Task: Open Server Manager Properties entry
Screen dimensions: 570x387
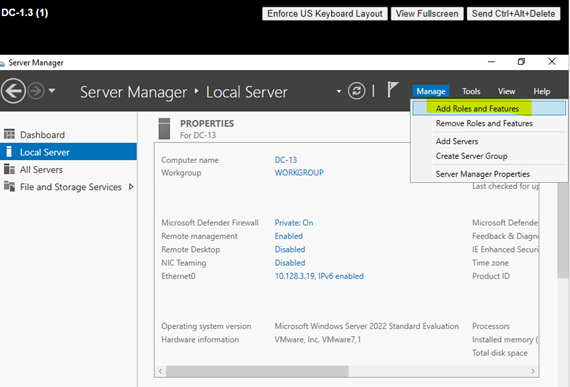Action: pos(489,174)
